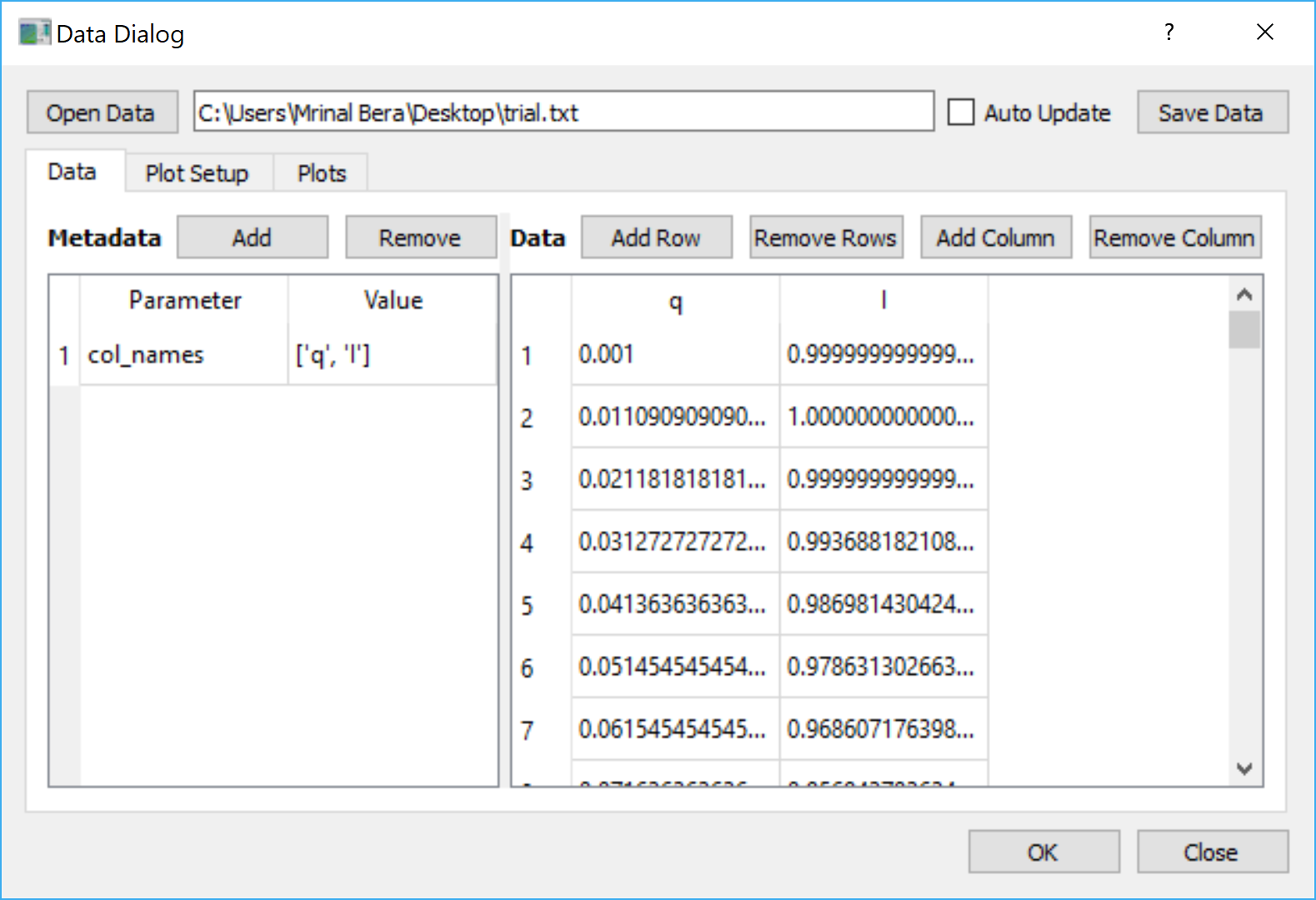Save Data to file
The image size is (1316, 900).
[1212, 112]
